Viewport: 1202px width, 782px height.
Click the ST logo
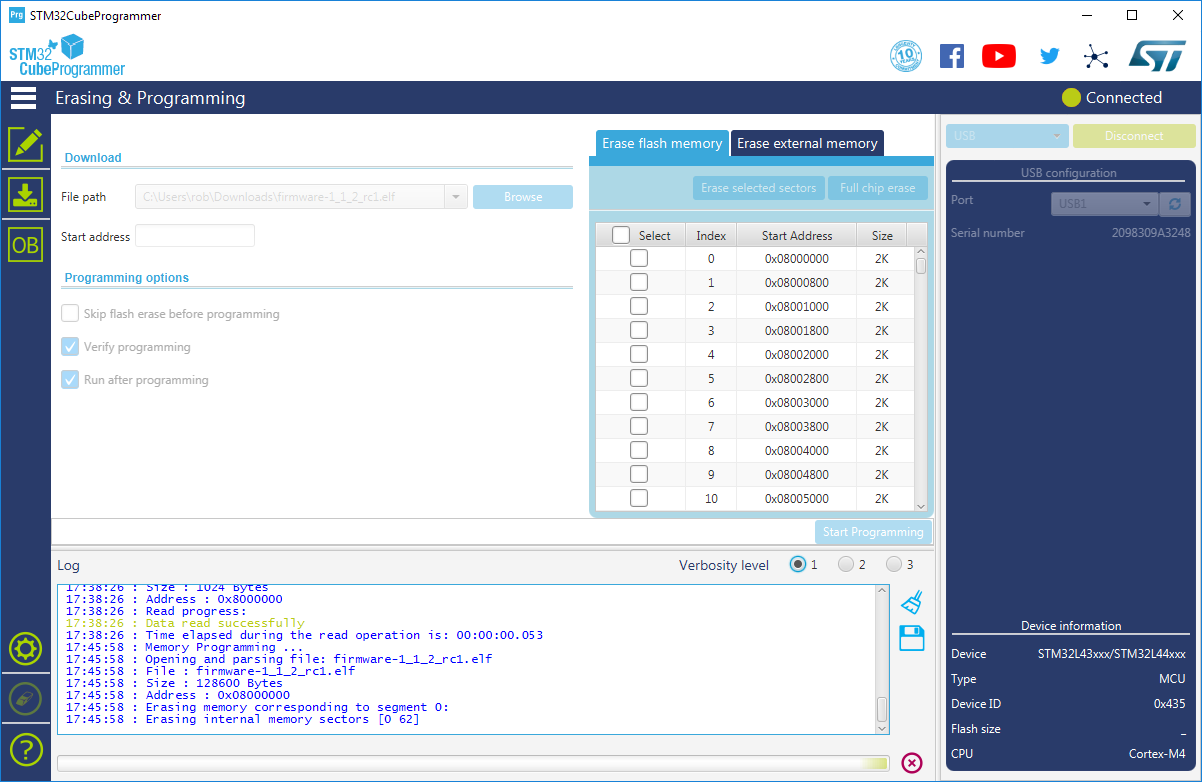[1157, 56]
